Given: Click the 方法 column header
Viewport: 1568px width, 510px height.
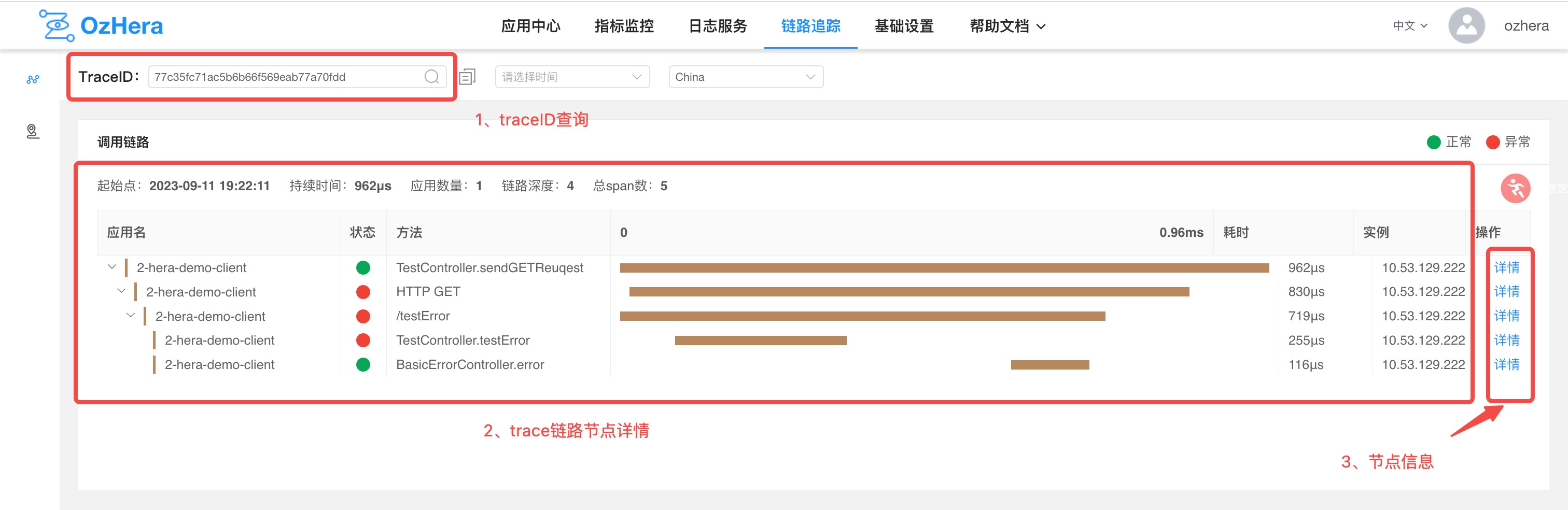Looking at the screenshot, I should tap(409, 233).
